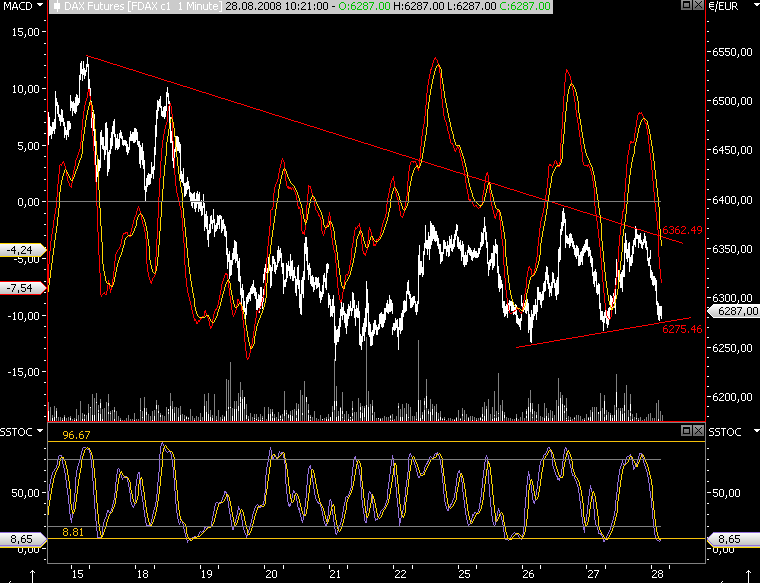Click date label 27 on time axis
The image size is (760, 583).
pos(593,574)
